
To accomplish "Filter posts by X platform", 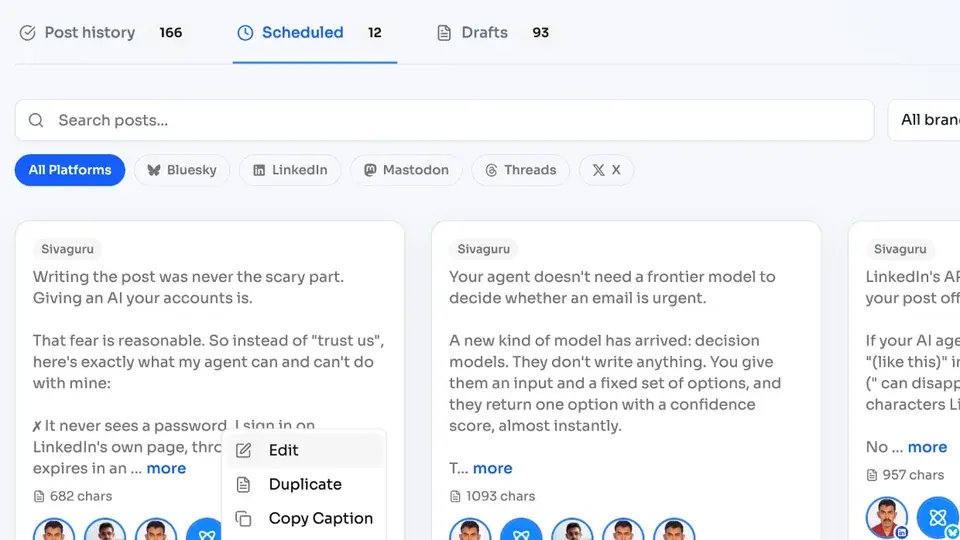I will click(x=606, y=170).
